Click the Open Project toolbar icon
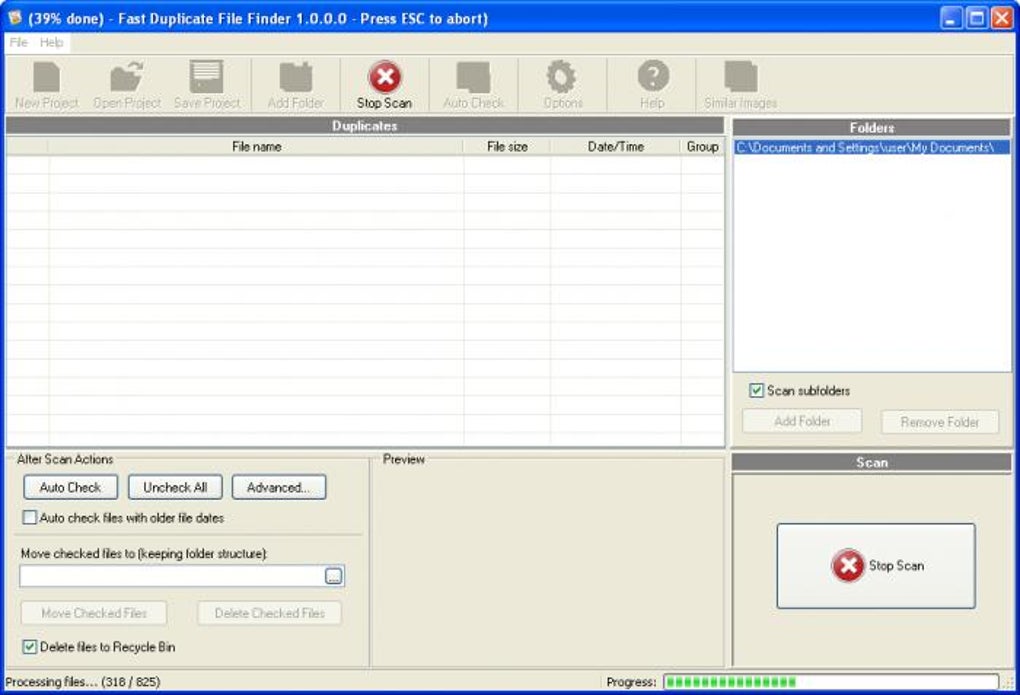 127,85
